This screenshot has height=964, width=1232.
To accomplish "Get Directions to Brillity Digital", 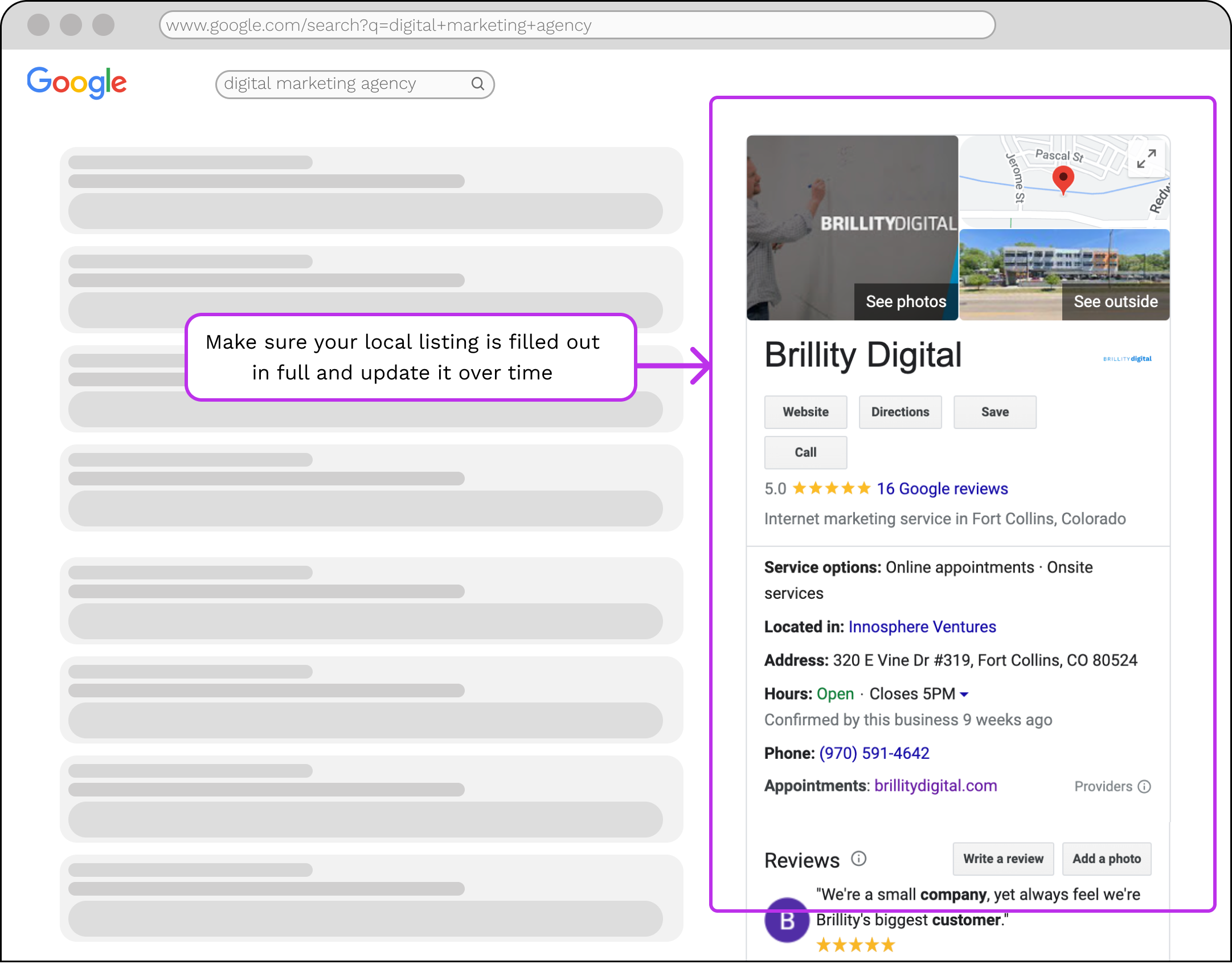I will pos(900,412).
